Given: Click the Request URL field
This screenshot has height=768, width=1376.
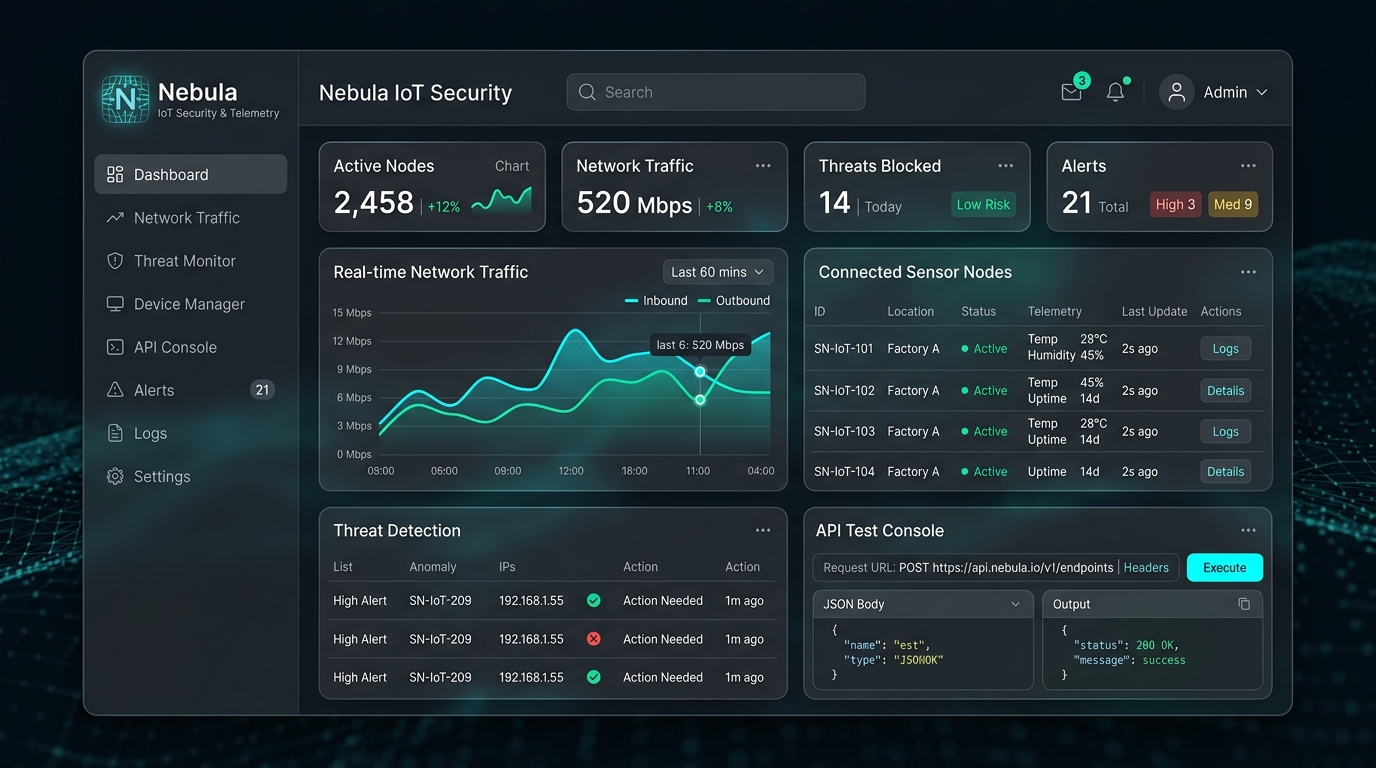Looking at the screenshot, I should [996, 568].
